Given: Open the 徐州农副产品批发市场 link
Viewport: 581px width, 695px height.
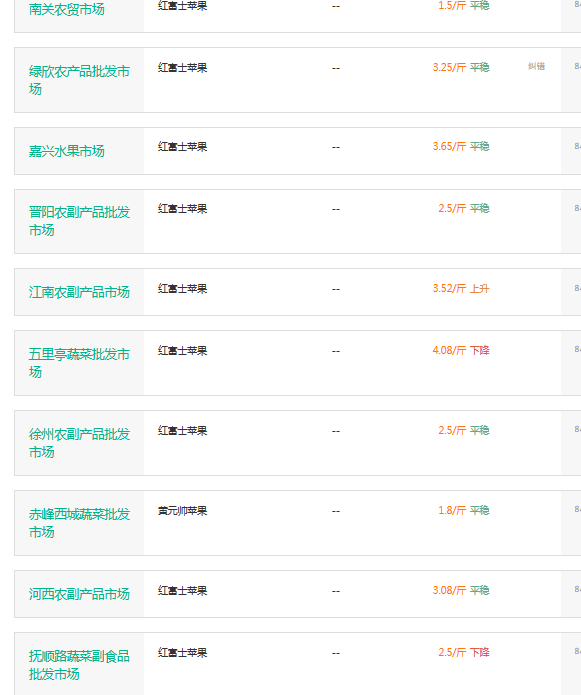Looking at the screenshot, I should click(x=79, y=443).
